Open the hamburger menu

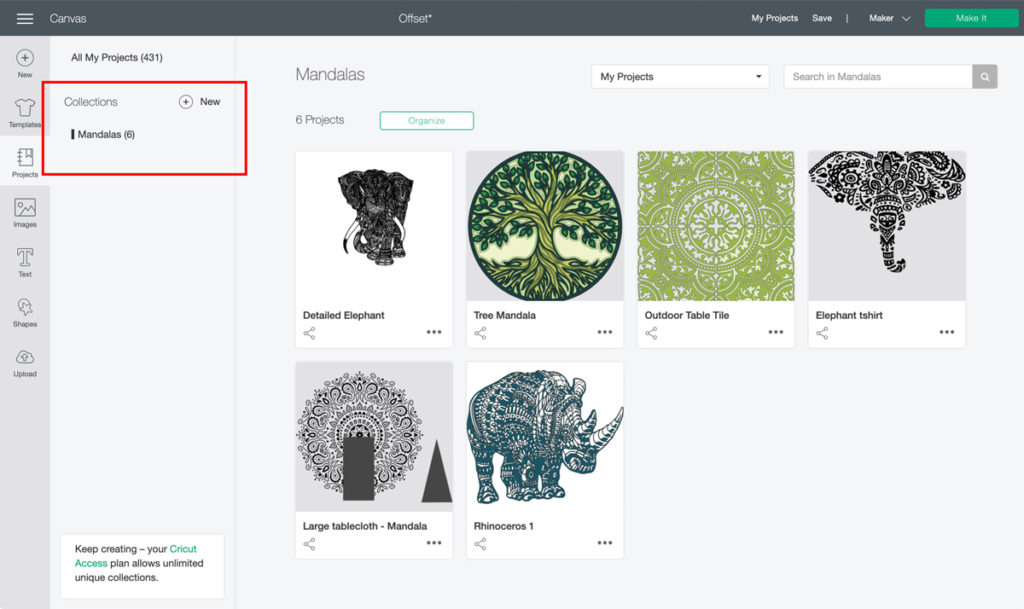pyautogui.click(x=25, y=18)
